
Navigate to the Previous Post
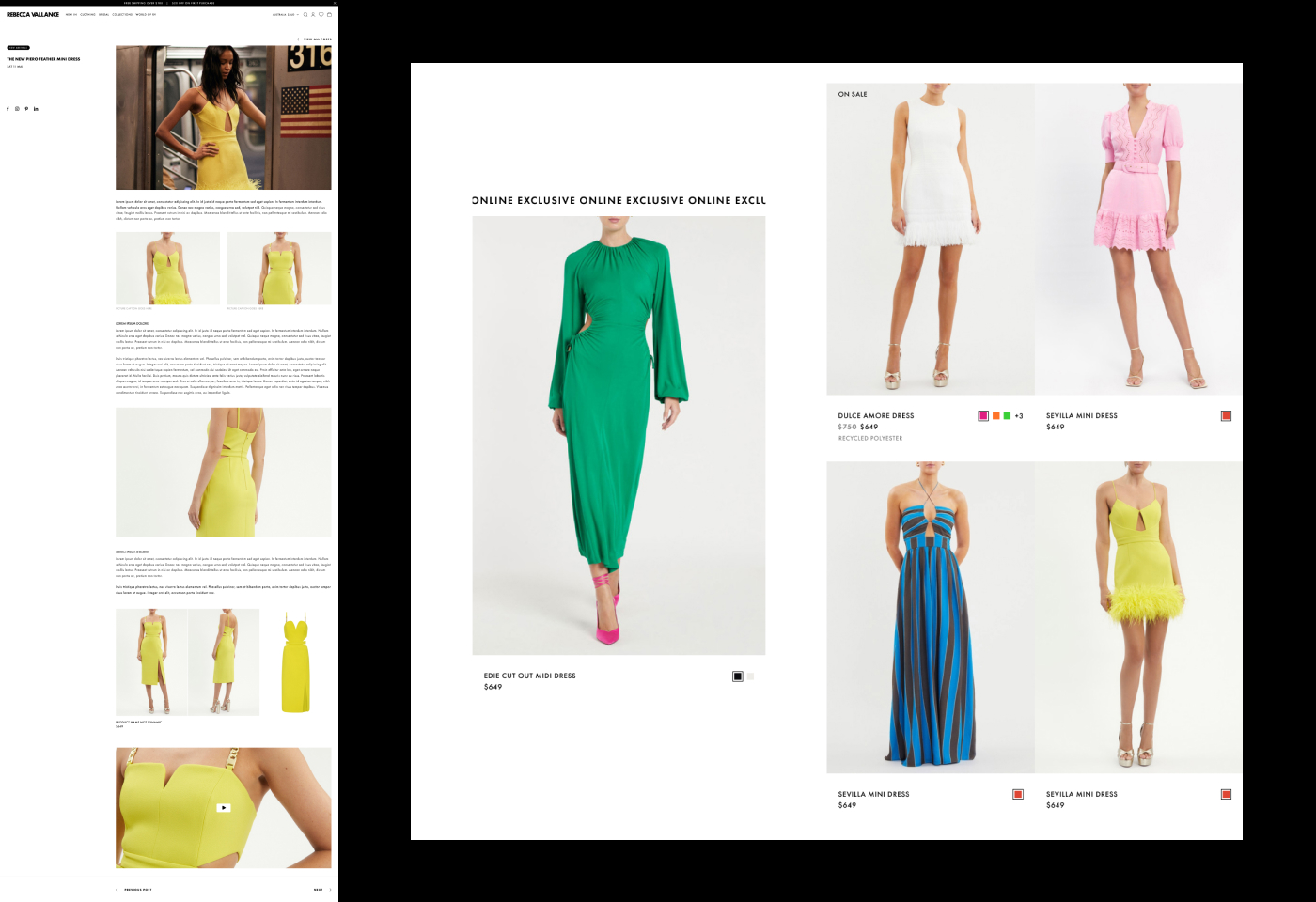point(137,890)
